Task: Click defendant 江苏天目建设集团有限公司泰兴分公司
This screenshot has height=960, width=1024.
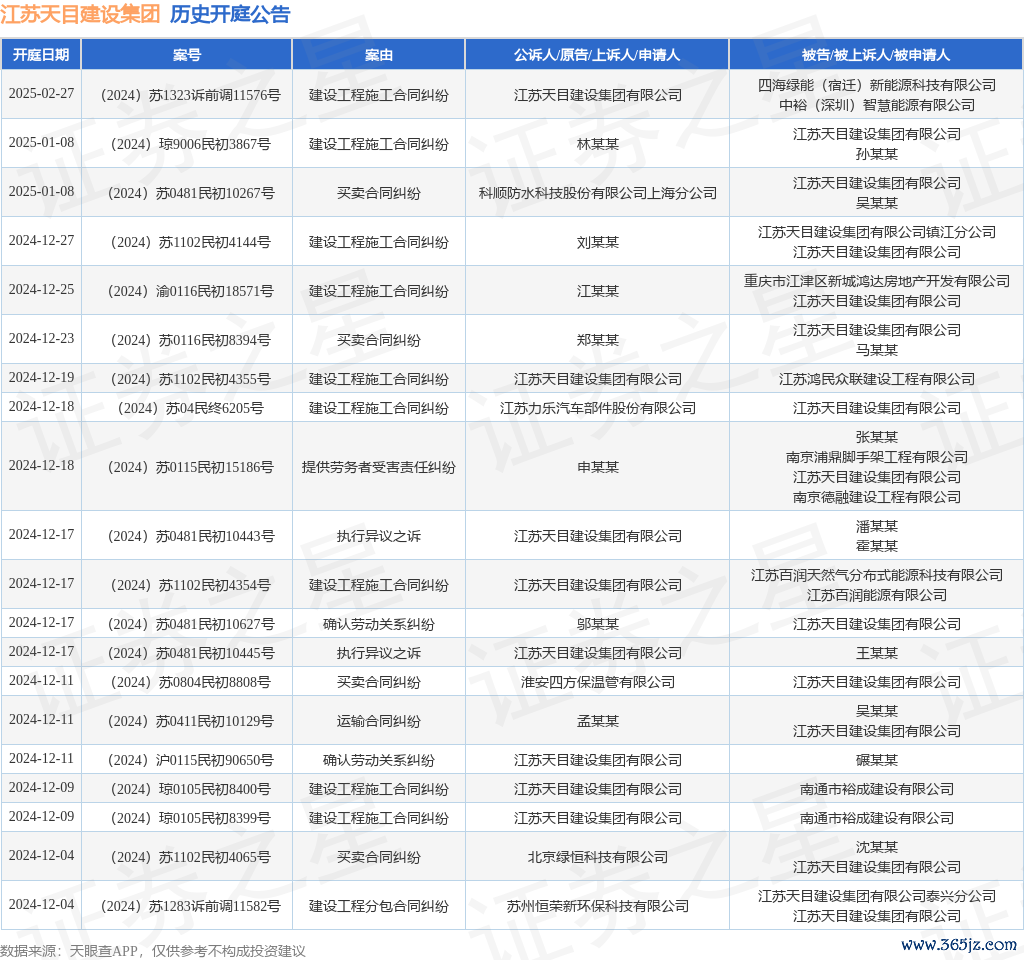Action: pos(876,896)
